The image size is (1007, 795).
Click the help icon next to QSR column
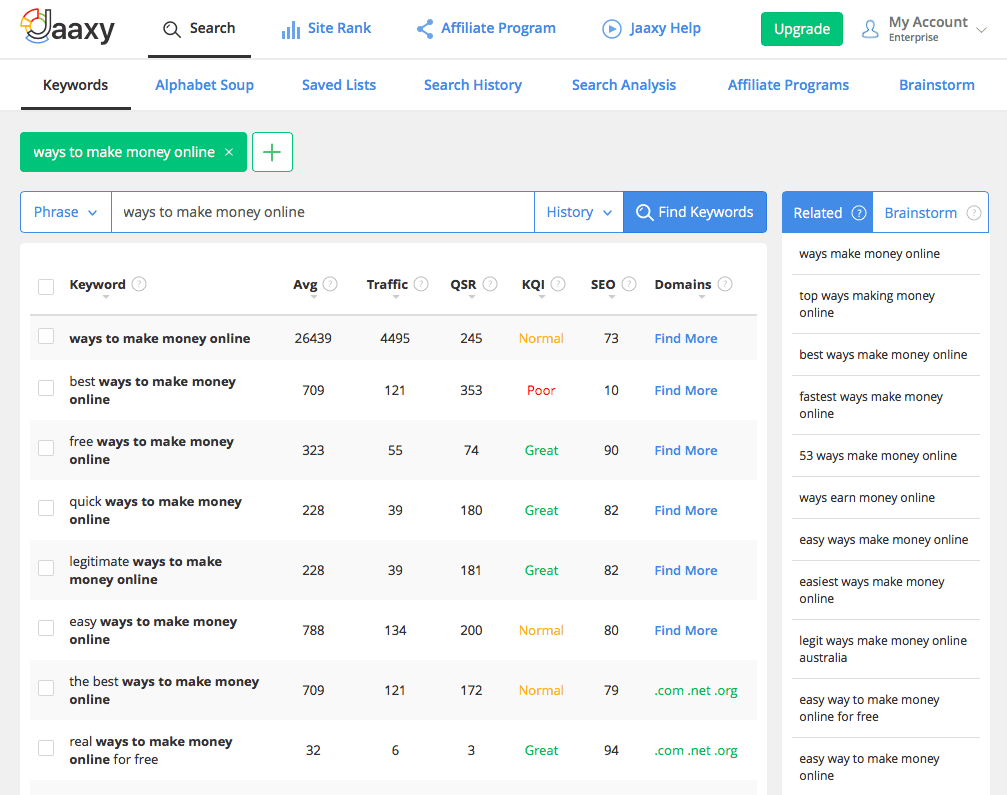pos(490,284)
